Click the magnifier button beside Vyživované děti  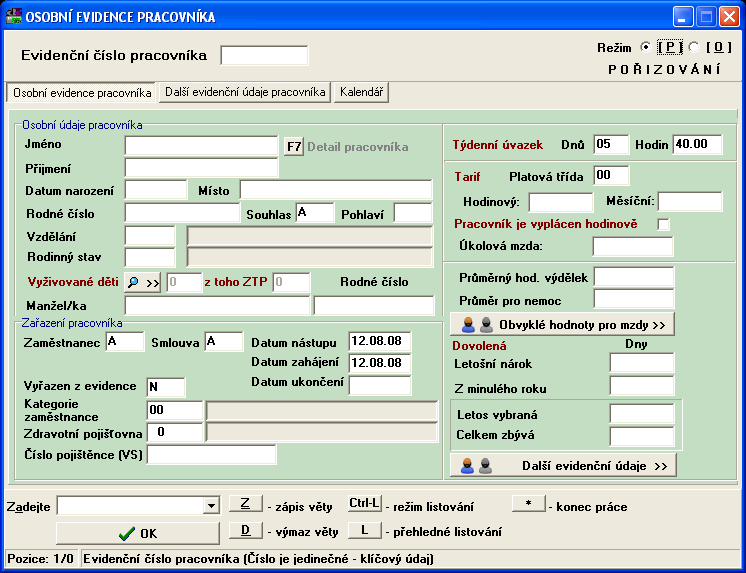pyautogui.click(x=142, y=283)
